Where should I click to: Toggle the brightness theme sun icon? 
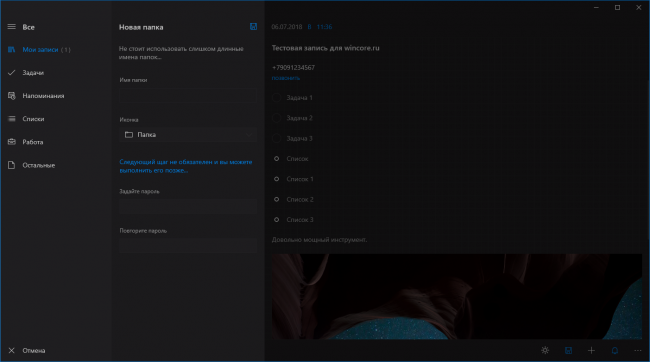545,350
